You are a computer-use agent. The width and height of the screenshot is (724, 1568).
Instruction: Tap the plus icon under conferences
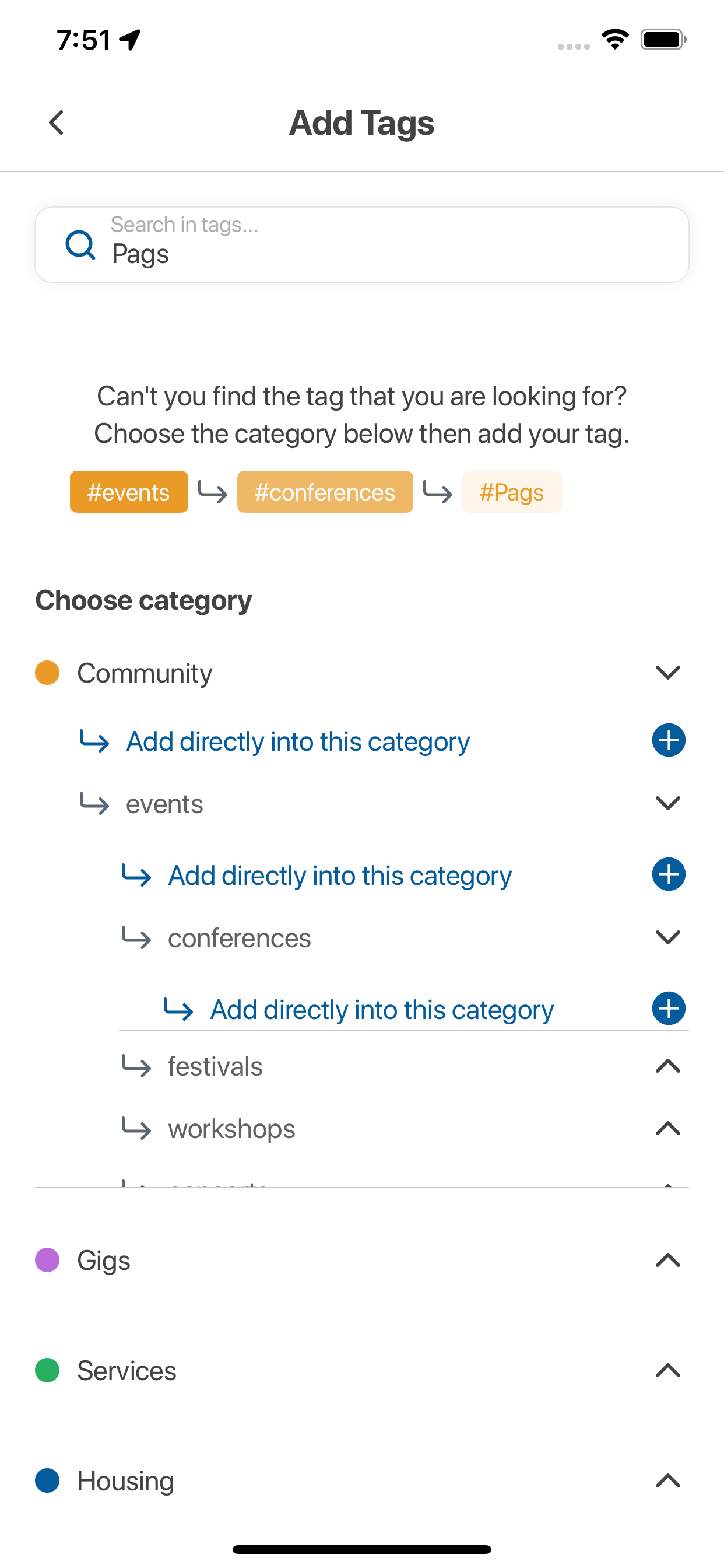(669, 1009)
